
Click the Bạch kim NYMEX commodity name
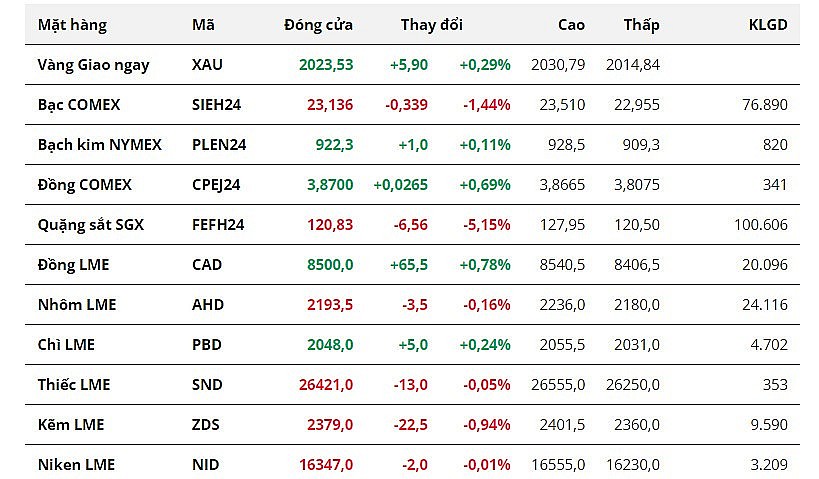[x=100, y=145]
